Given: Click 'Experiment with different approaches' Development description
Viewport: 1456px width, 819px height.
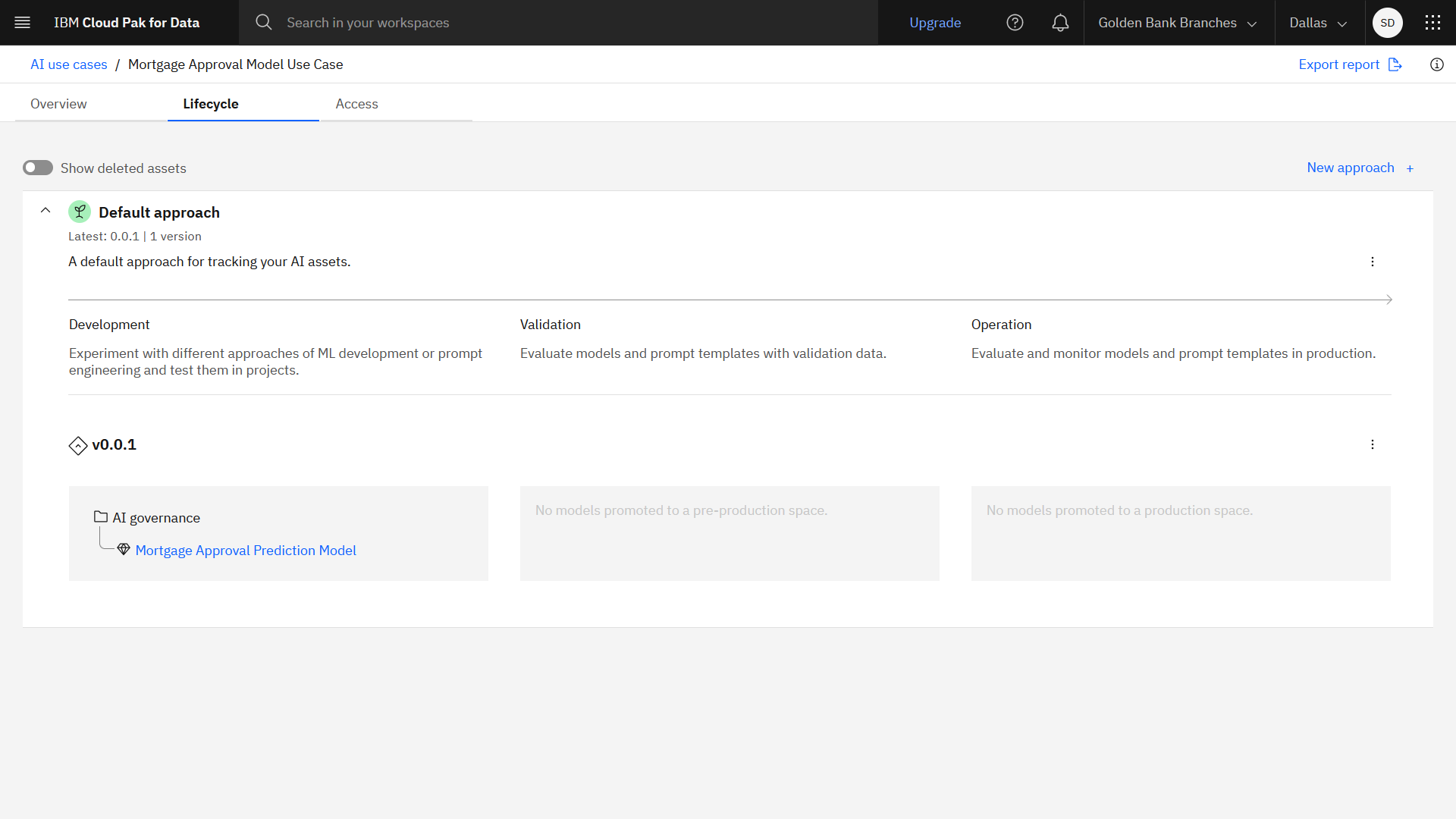Looking at the screenshot, I should coord(275,362).
